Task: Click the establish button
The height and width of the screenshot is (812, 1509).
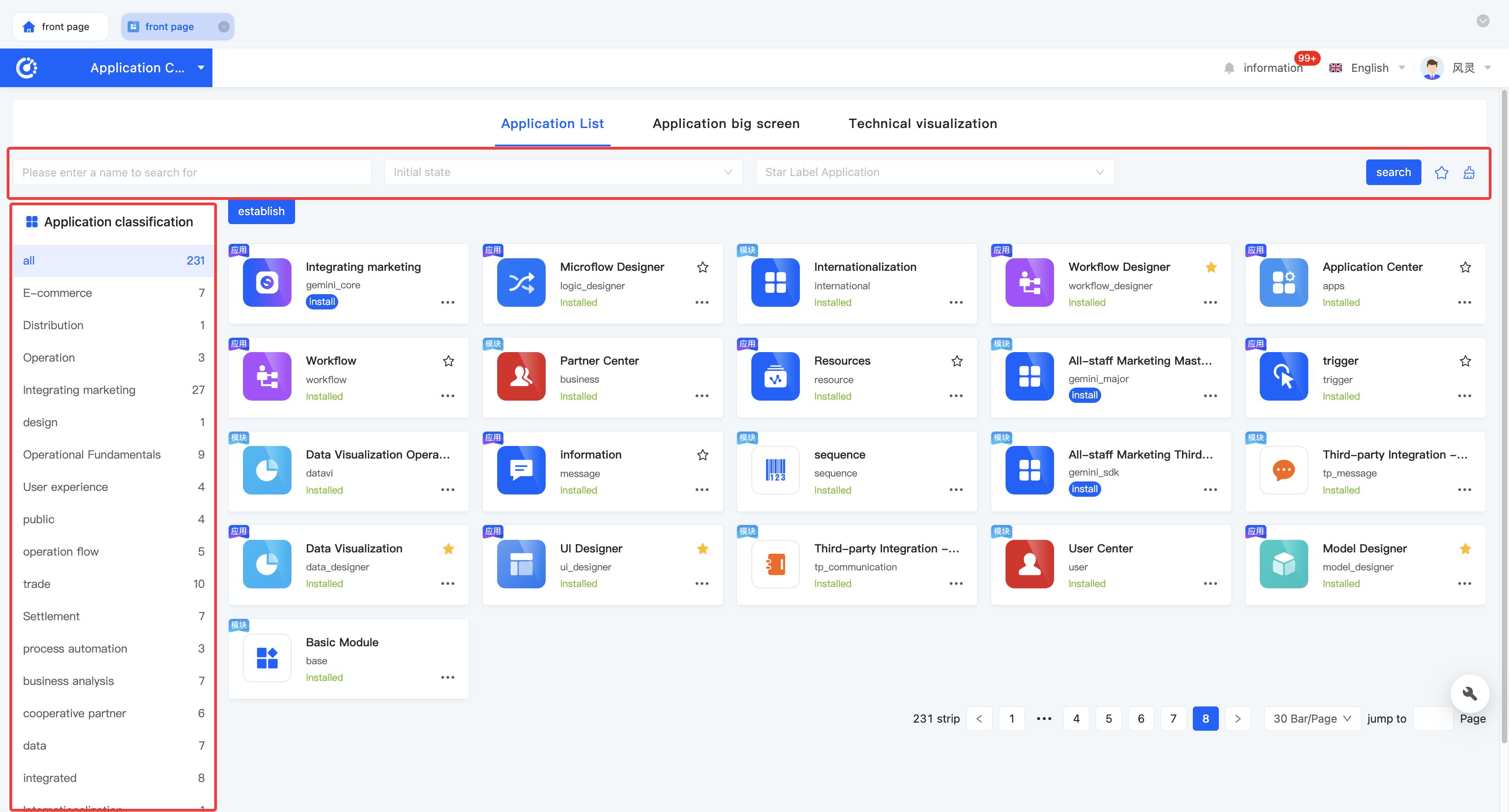Action: click(x=261, y=212)
